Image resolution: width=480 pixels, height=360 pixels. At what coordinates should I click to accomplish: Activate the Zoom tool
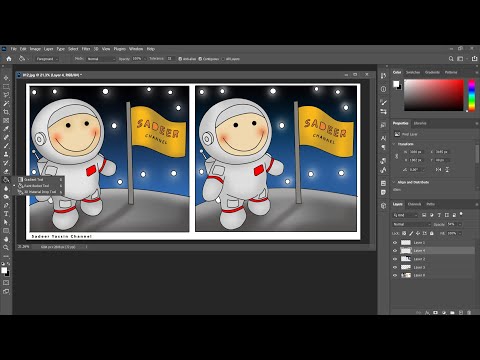click(x=6, y=248)
